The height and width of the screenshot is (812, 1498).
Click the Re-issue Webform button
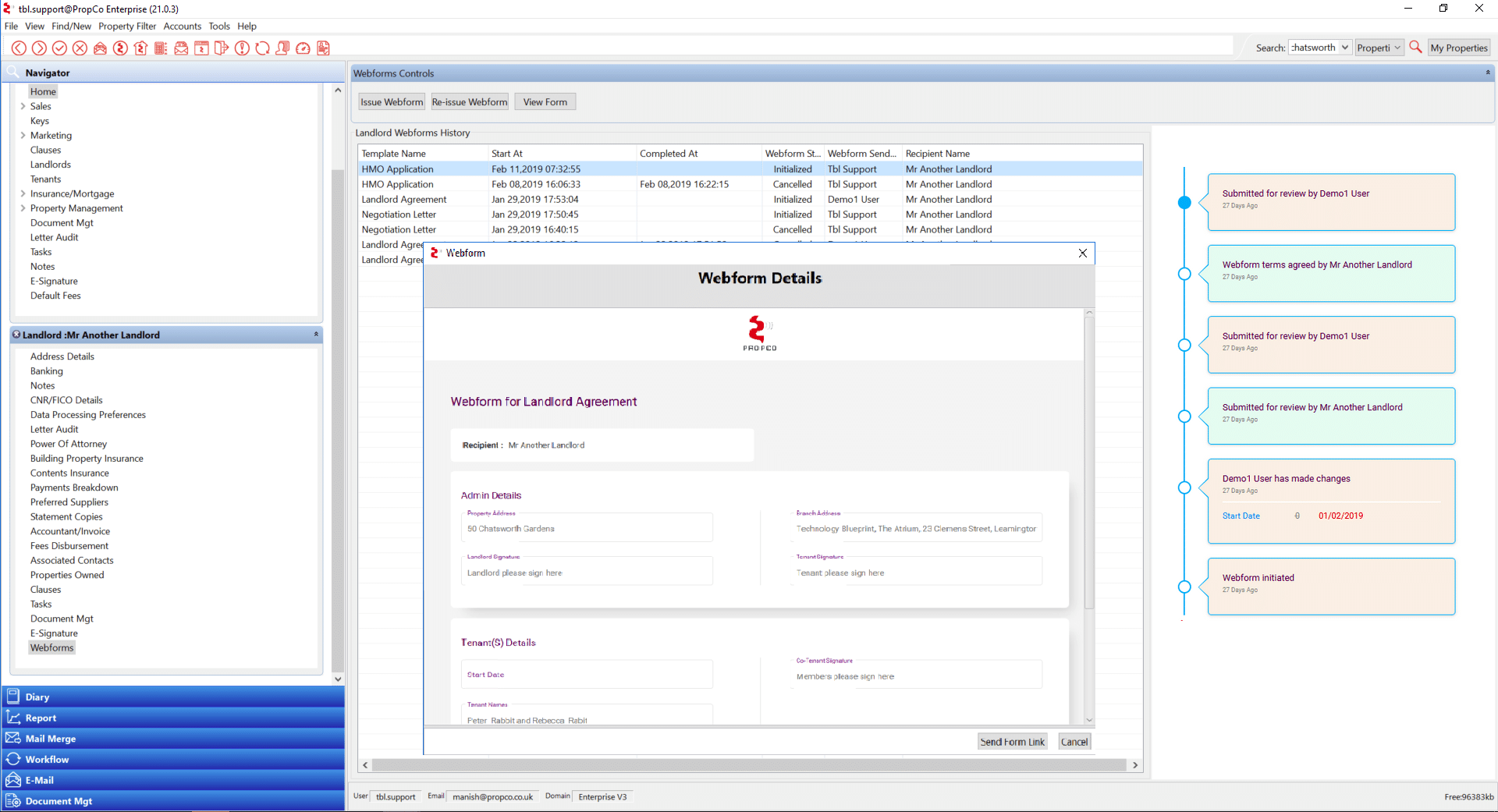pyautogui.click(x=470, y=101)
